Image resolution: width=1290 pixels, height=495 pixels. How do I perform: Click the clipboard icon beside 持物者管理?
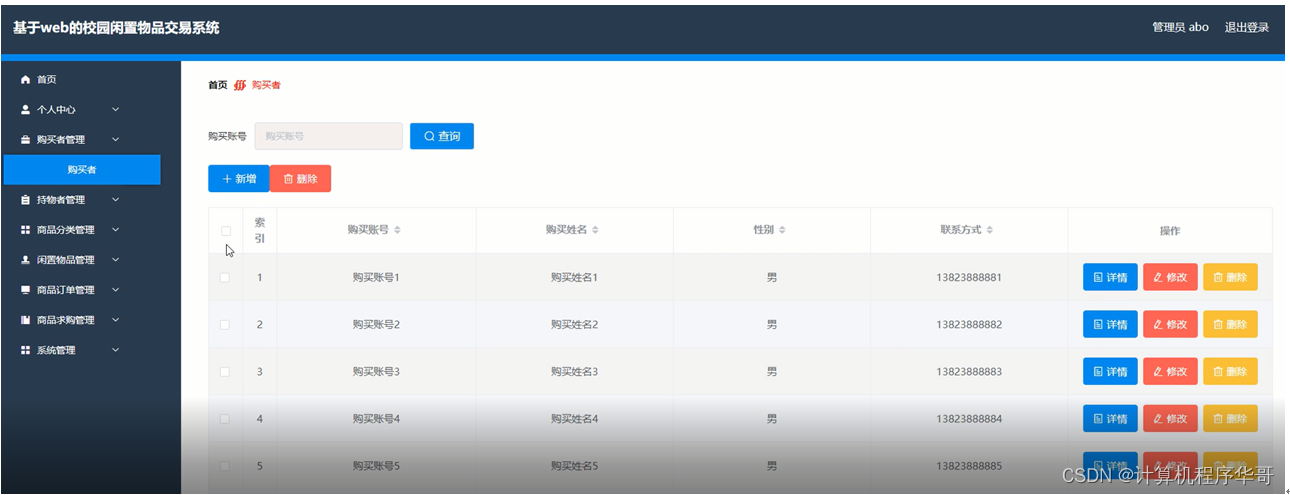coord(26,200)
